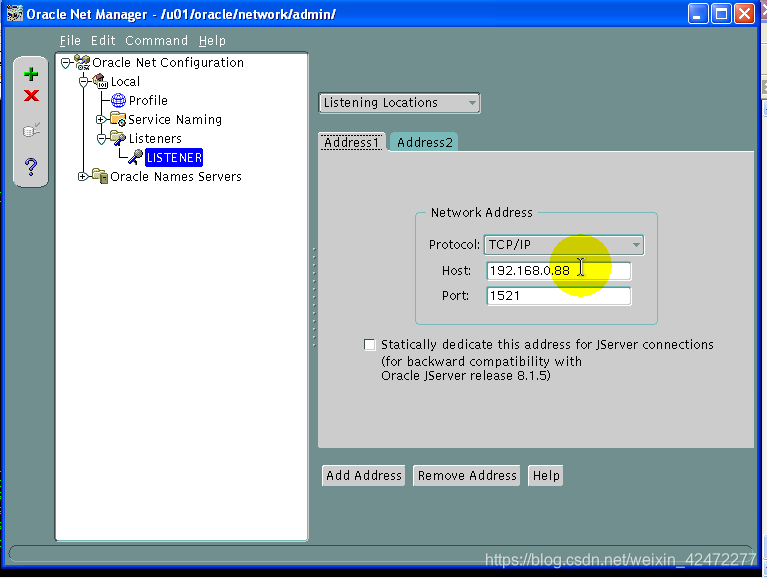Click the Help button below the address panel
Viewport: 767px width, 579px height.
[x=545, y=475]
